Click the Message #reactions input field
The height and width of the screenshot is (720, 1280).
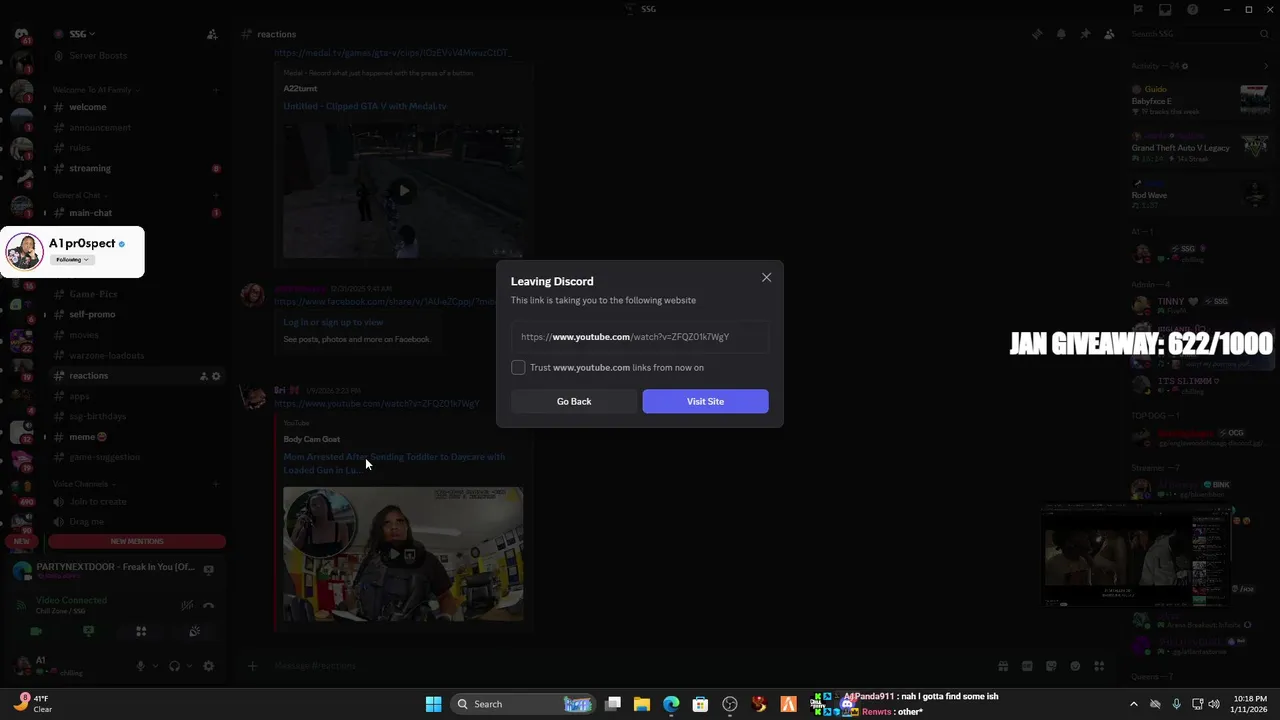click(x=620, y=666)
